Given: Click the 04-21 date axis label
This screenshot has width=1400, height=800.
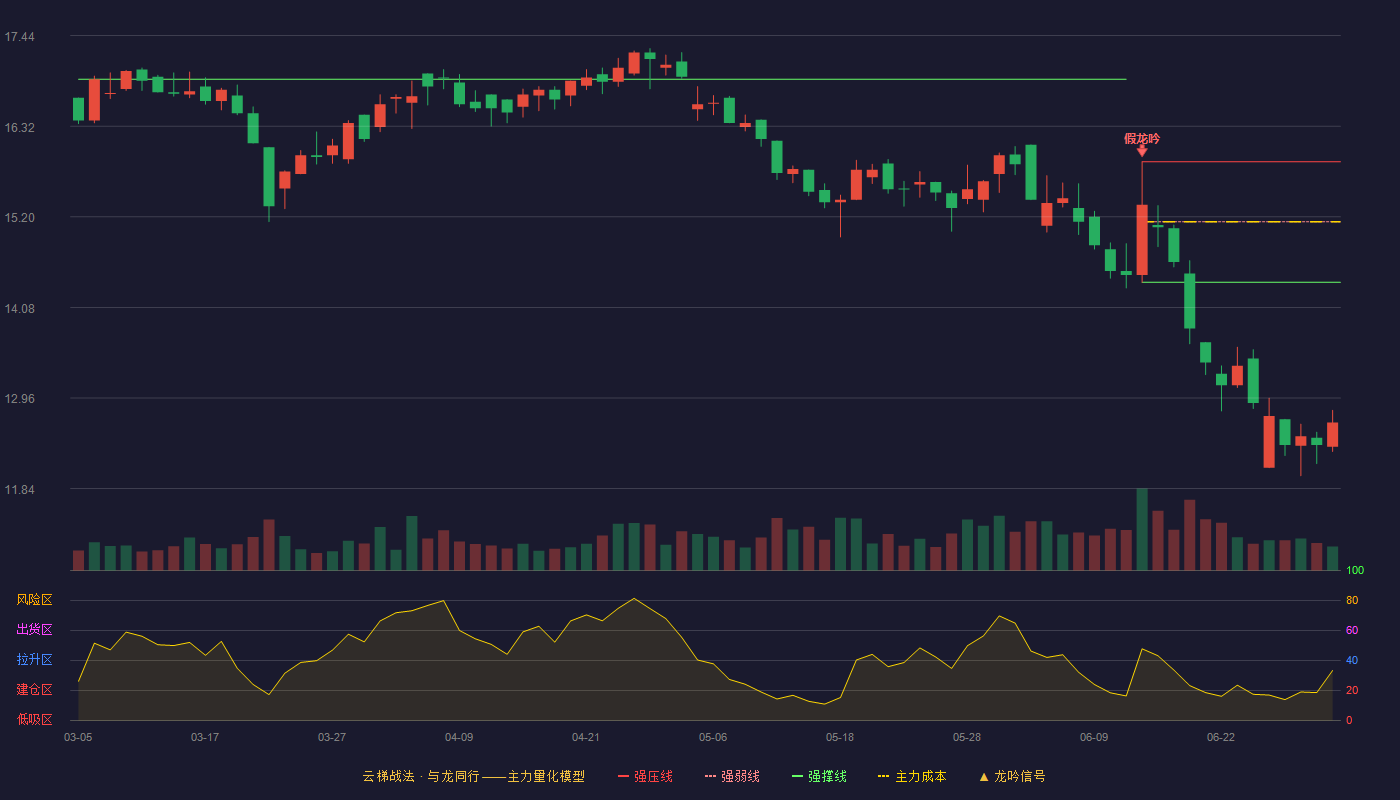Looking at the screenshot, I should point(586,737).
